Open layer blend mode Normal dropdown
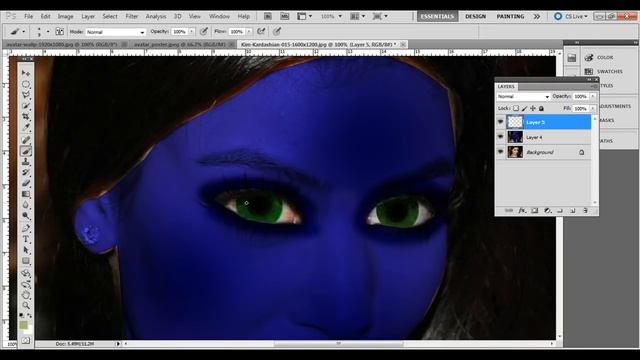 [x=523, y=96]
